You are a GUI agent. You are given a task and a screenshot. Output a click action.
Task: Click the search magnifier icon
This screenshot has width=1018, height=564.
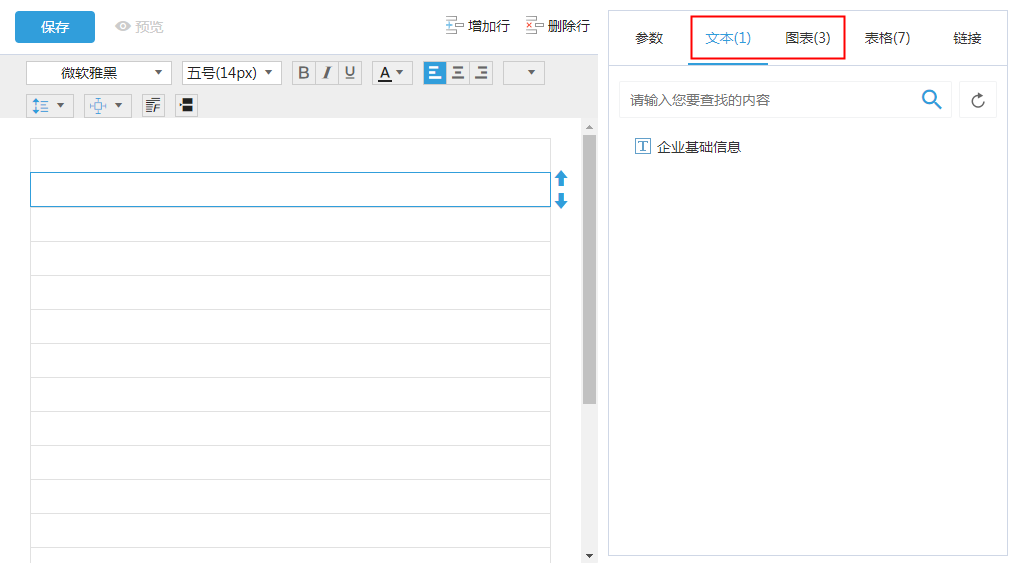point(931,99)
